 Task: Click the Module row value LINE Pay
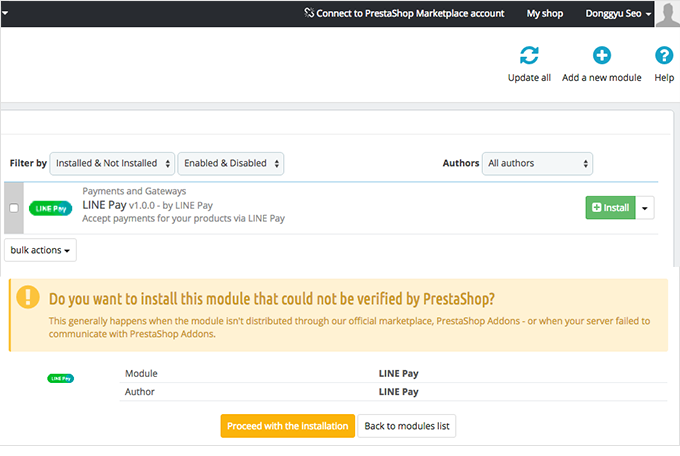[399, 374]
